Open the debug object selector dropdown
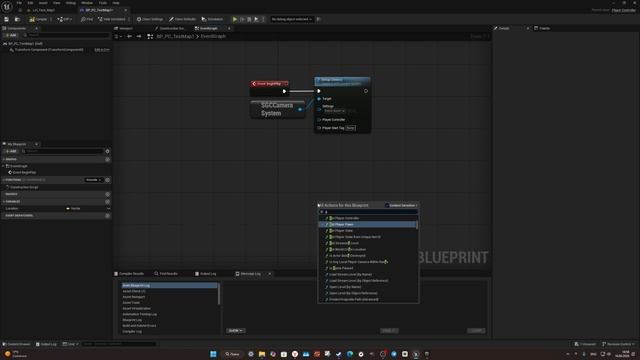 click(x=291, y=19)
